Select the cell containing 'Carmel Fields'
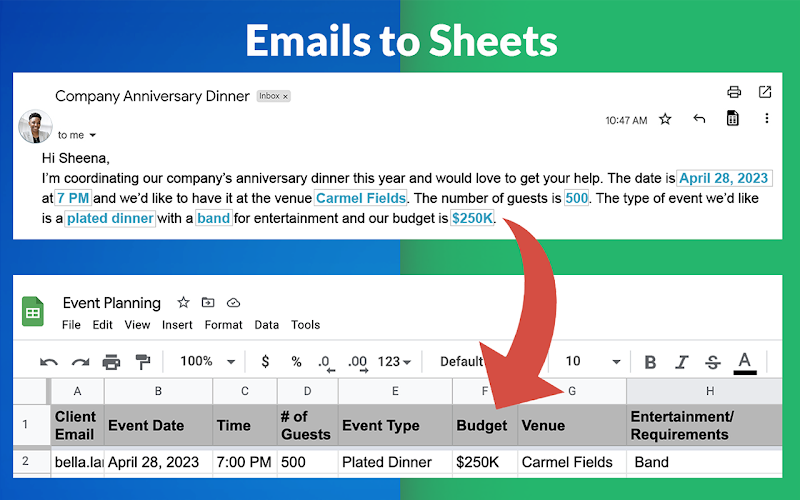The image size is (800, 500). click(572, 462)
